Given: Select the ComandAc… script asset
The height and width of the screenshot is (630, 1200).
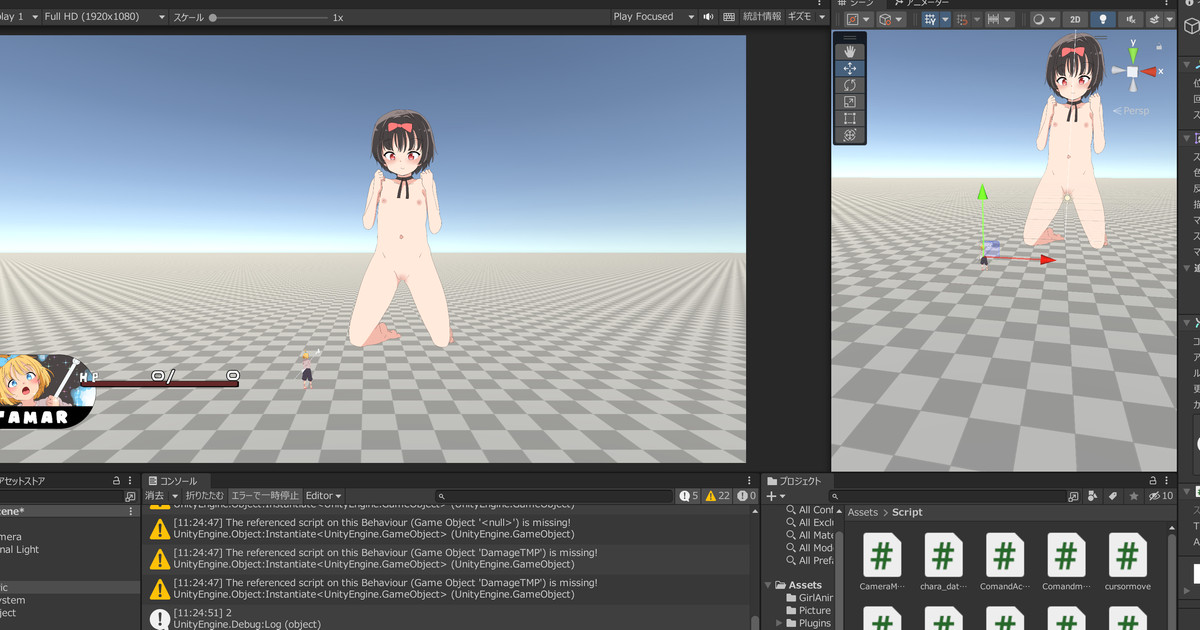Looking at the screenshot, I should [1005, 563].
